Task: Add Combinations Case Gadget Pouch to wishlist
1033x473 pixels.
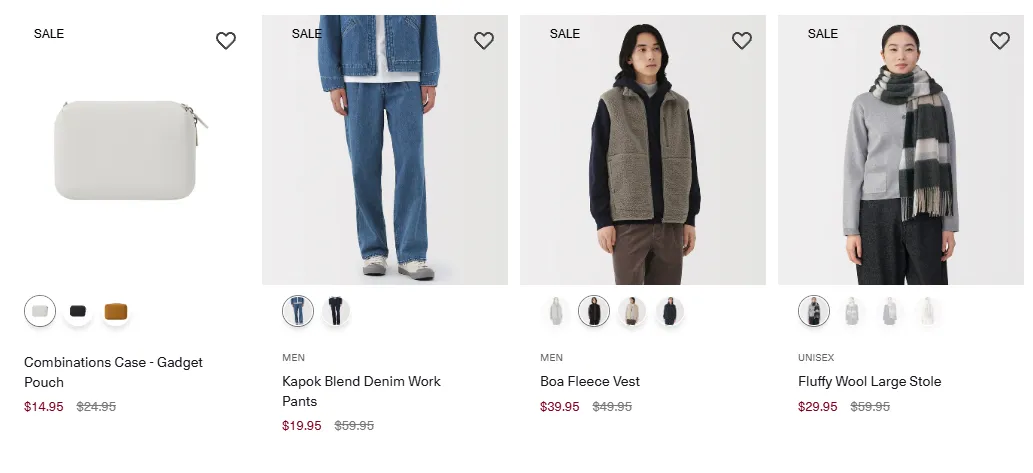Action: tap(226, 41)
